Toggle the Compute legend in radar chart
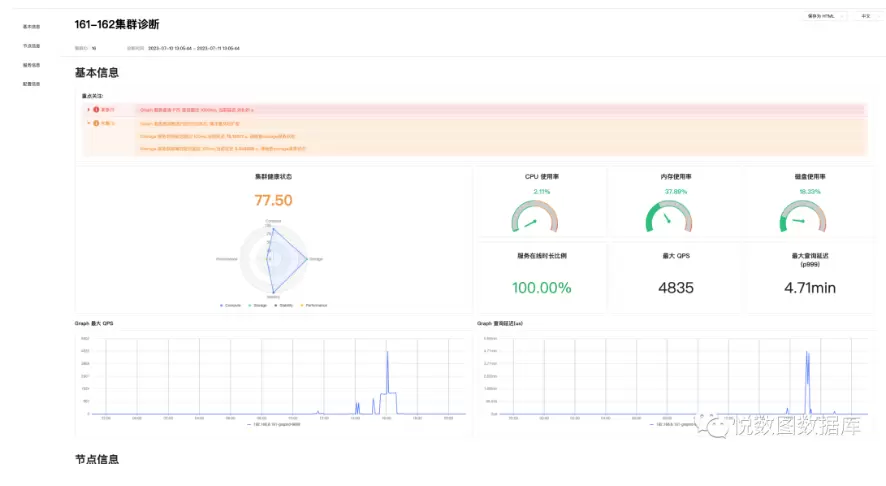 tap(231, 305)
